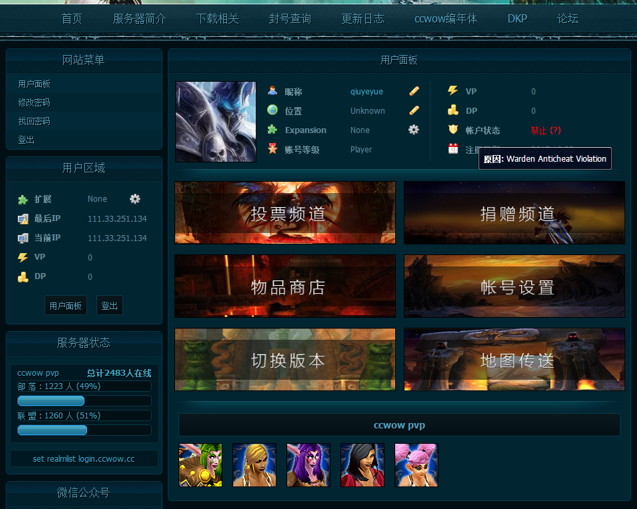Click ccwow pvp in server status
Viewport: 637px width, 509px height.
point(38,373)
